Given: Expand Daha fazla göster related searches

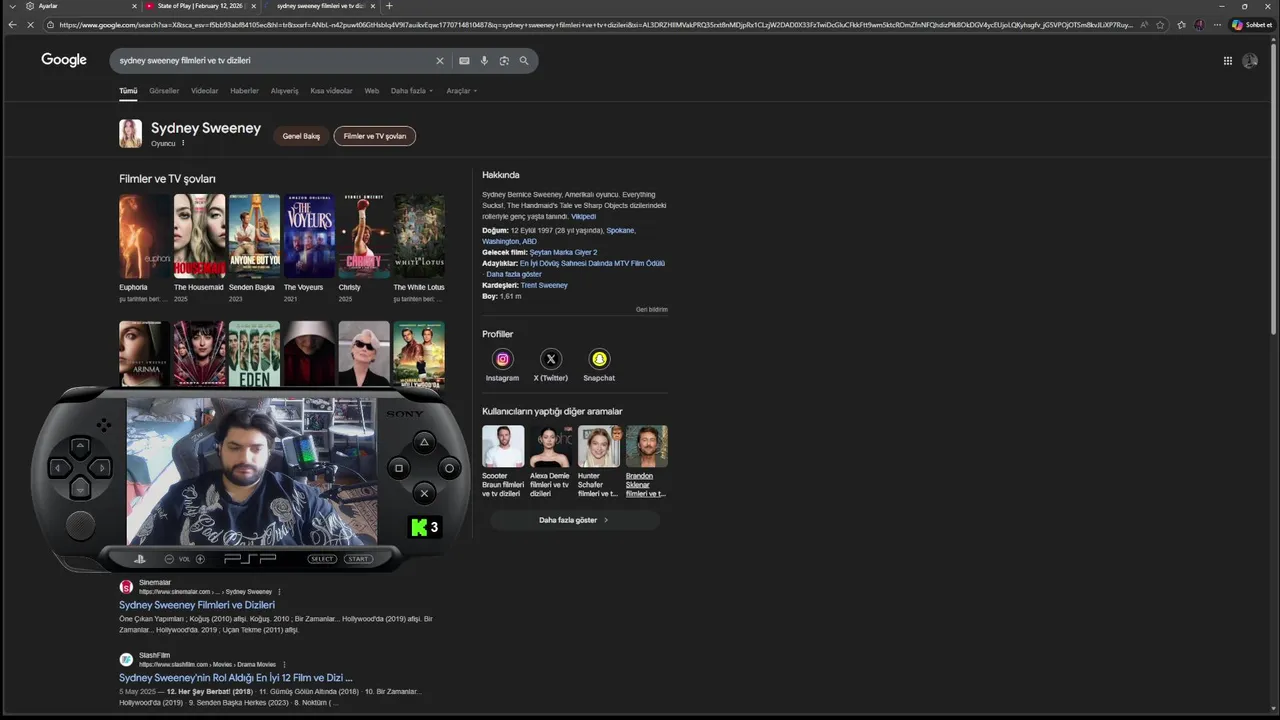Looking at the screenshot, I should click(574, 520).
